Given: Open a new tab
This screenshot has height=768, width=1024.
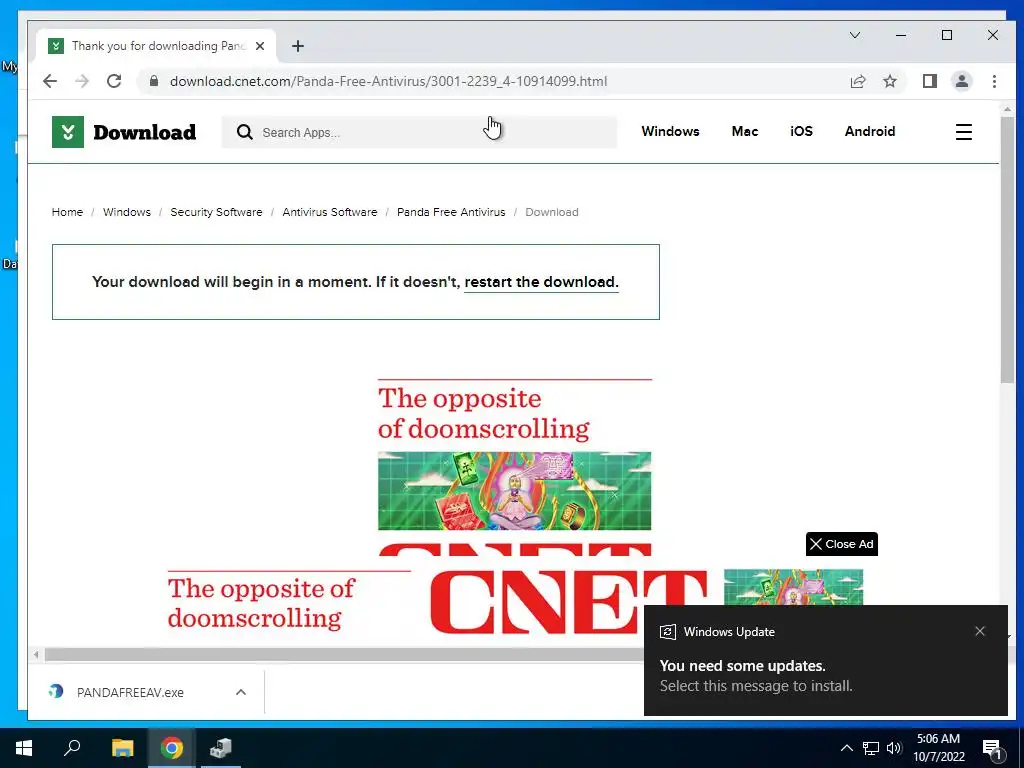Looking at the screenshot, I should (x=298, y=46).
